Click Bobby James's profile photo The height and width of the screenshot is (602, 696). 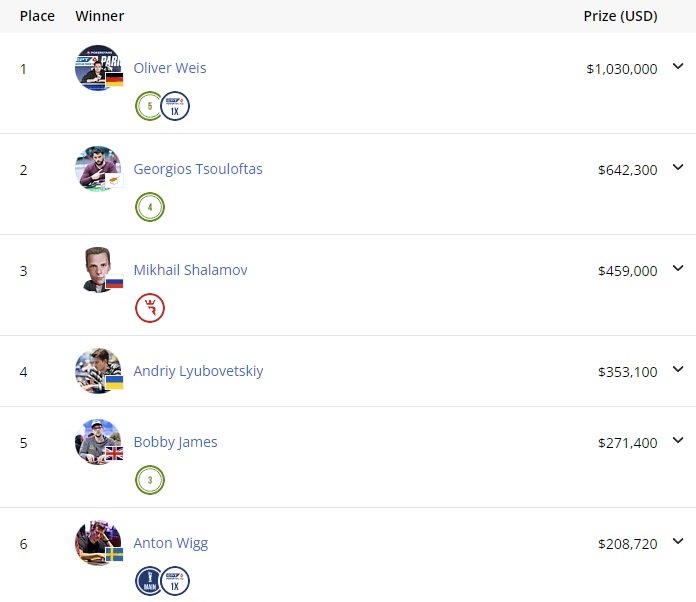[x=98, y=442]
